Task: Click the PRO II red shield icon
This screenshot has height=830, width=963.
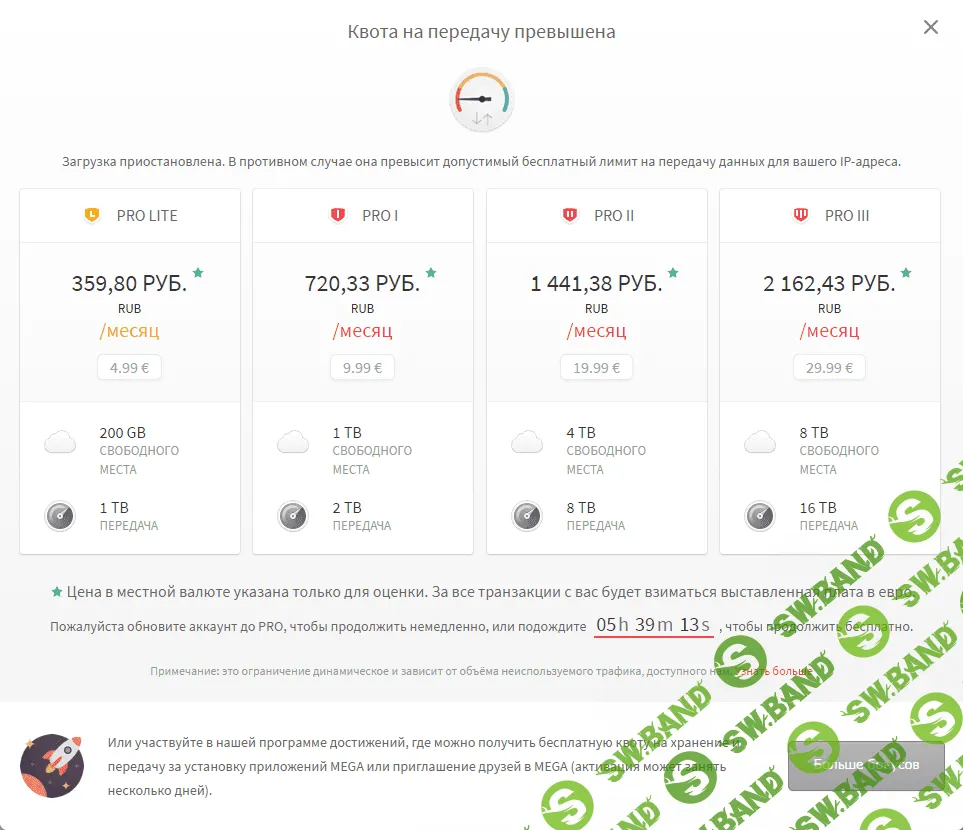Action: pos(570,215)
